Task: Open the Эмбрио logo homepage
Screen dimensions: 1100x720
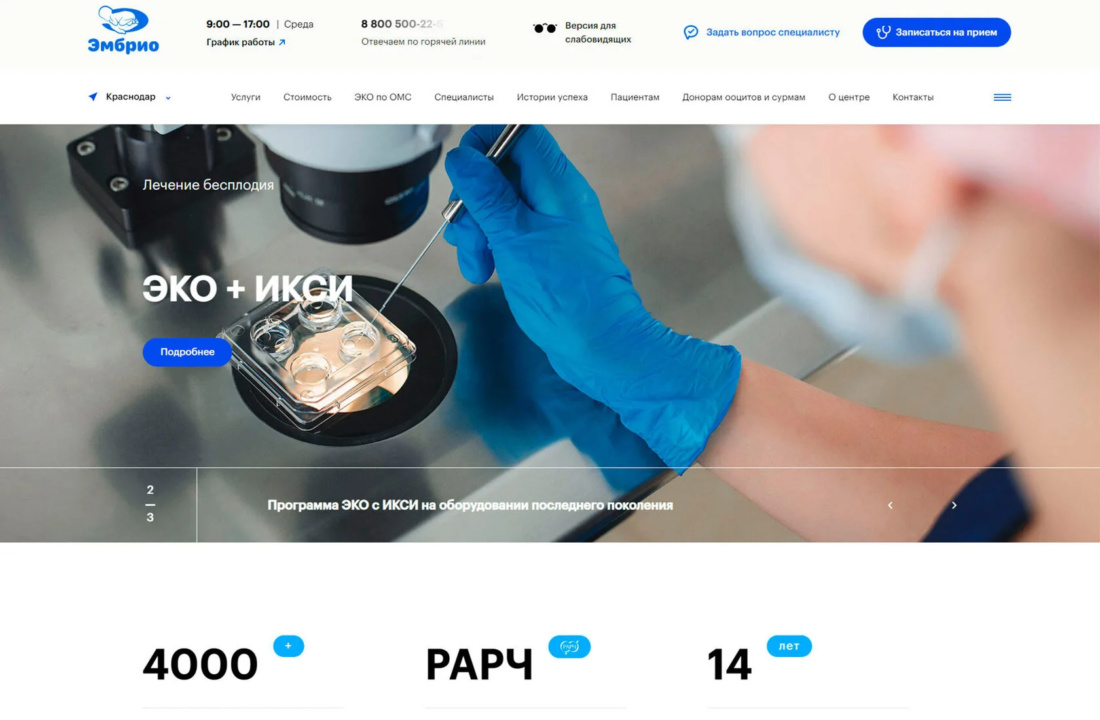Action: (x=123, y=29)
